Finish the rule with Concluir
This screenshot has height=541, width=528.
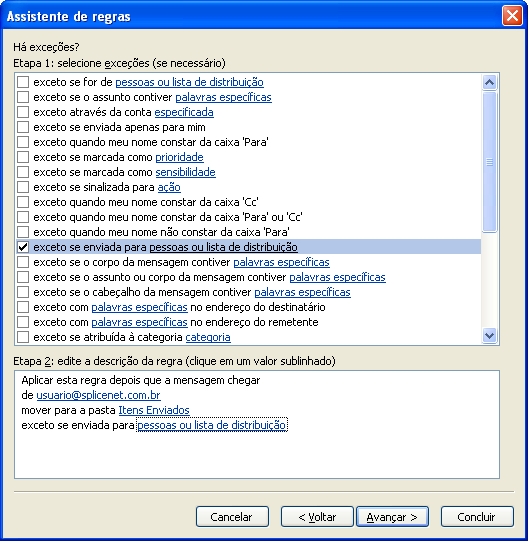[477, 517]
